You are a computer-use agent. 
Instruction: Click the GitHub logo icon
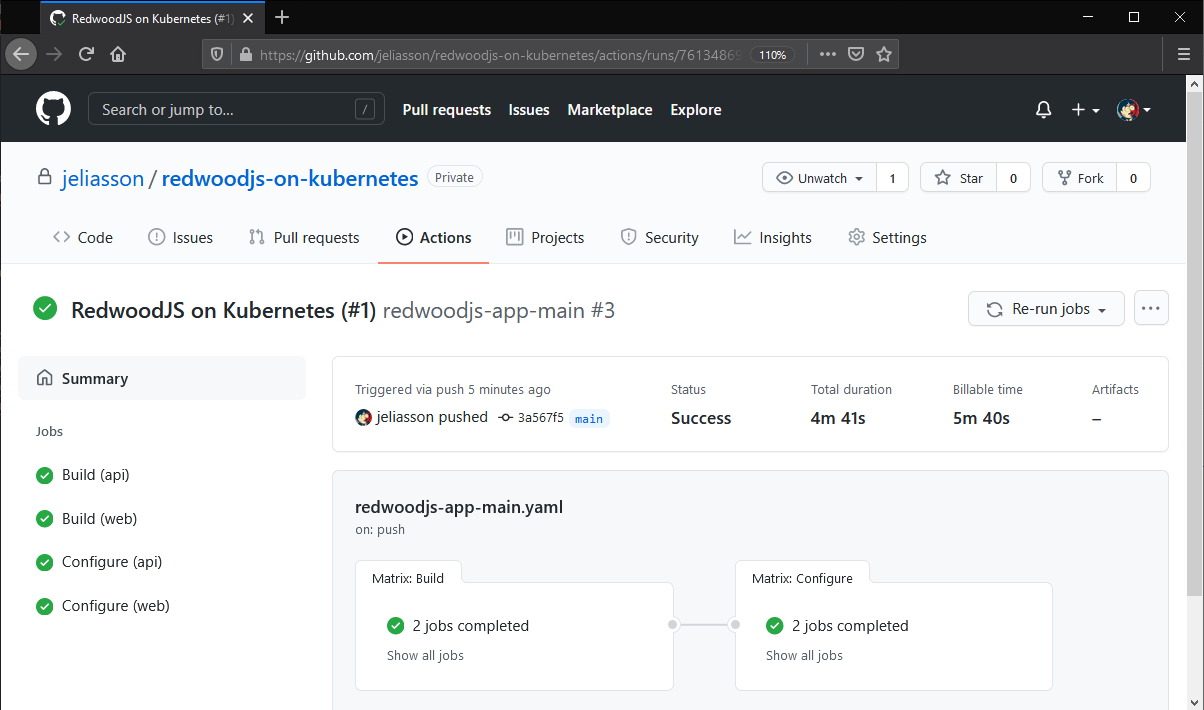point(53,110)
